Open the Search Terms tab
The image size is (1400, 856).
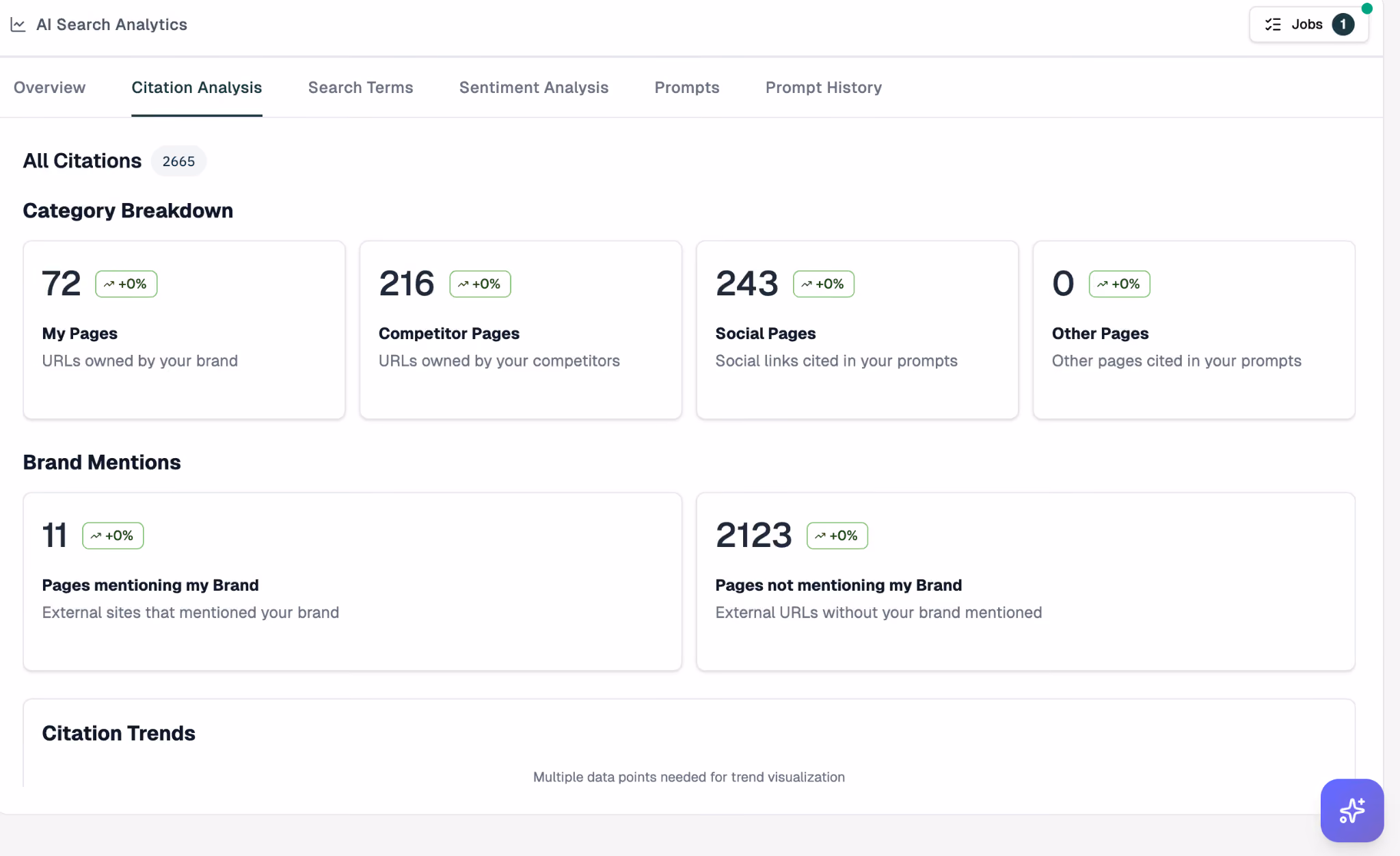point(361,88)
